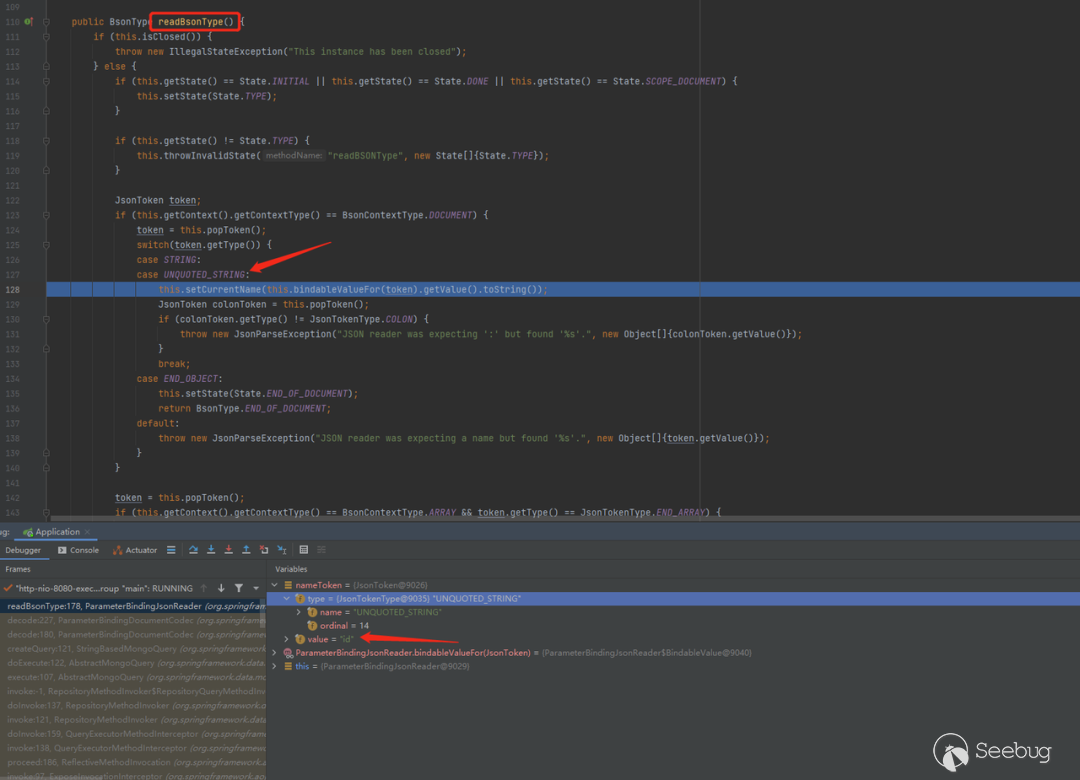Click the threads view list icon
The height and width of the screenshot is (780, 1080).
point(172,550)
